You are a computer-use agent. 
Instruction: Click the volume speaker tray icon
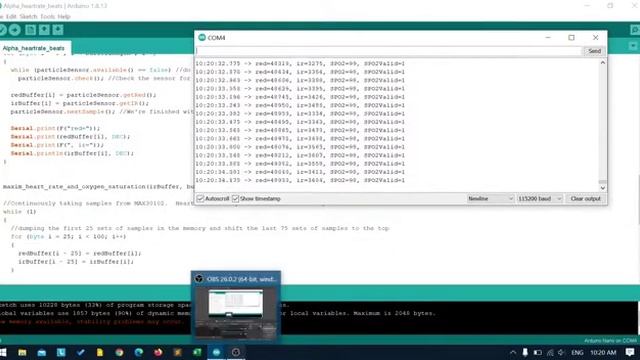coord(562,352)
